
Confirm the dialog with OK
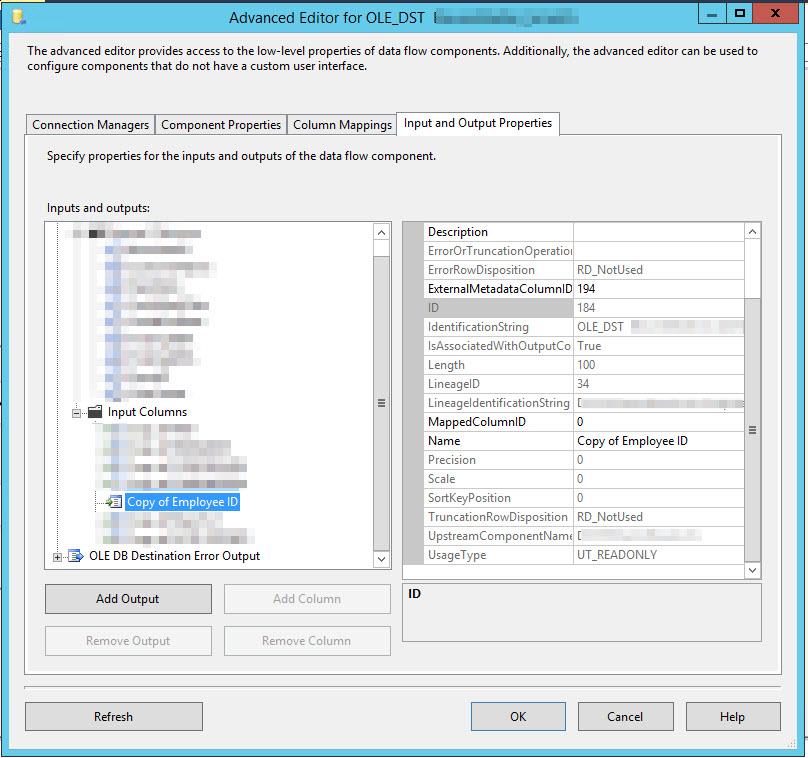coord(518,717)
